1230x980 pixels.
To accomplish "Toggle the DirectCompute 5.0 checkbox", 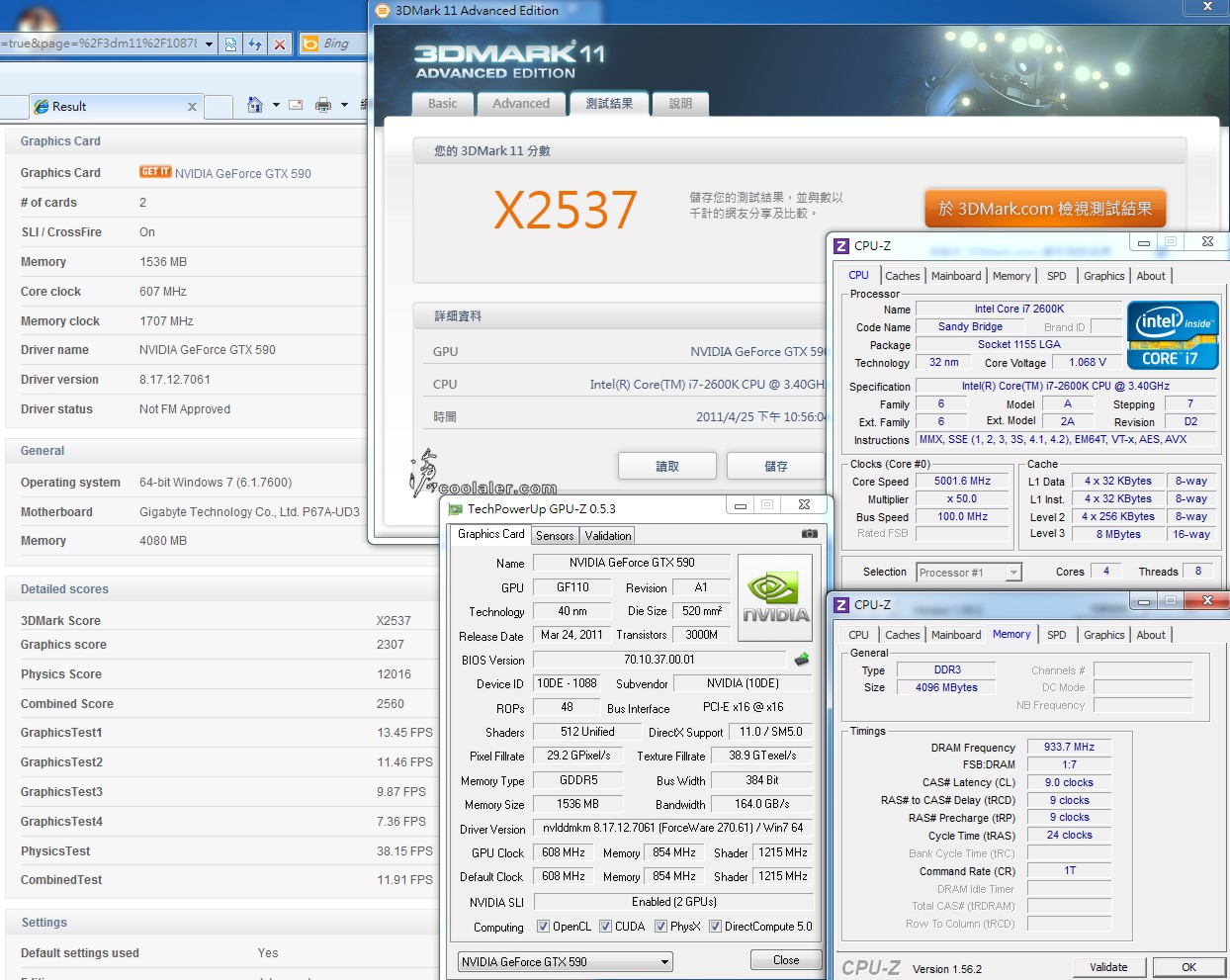I will click(715, 927).
